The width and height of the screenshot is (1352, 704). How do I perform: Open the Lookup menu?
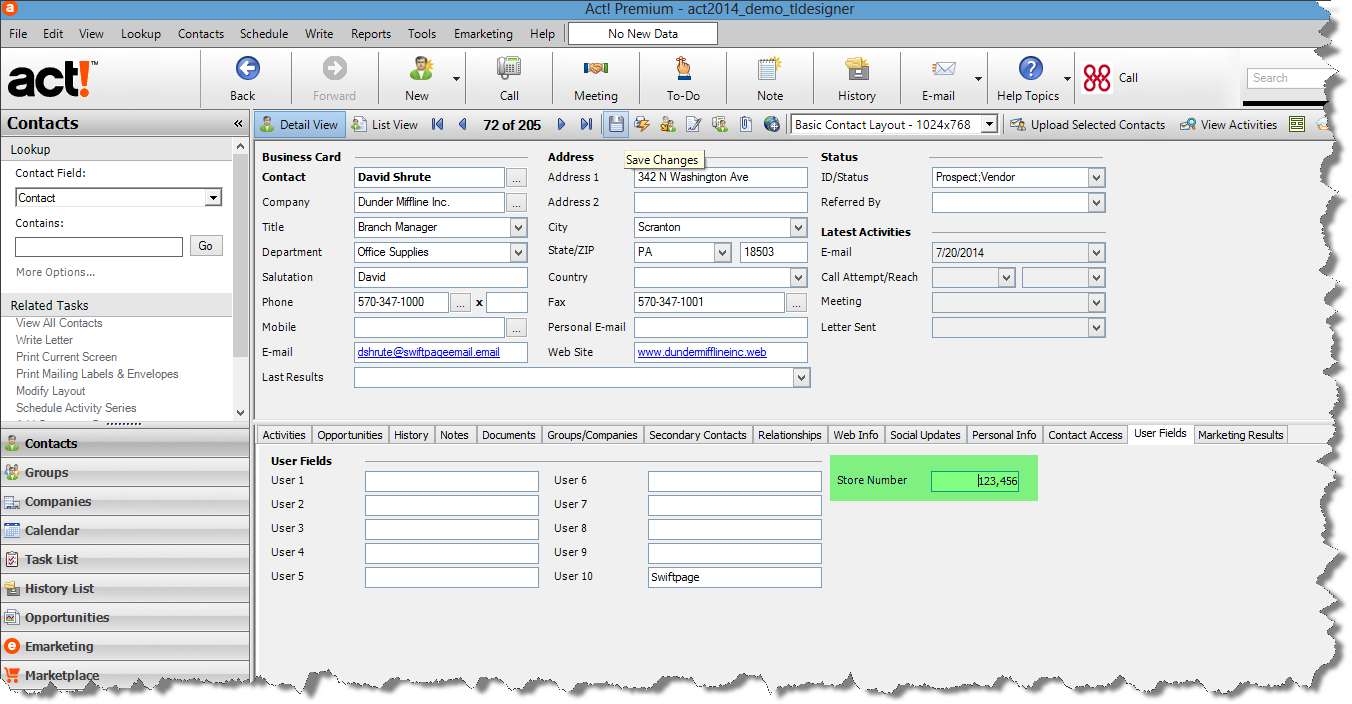coord(141,34)
